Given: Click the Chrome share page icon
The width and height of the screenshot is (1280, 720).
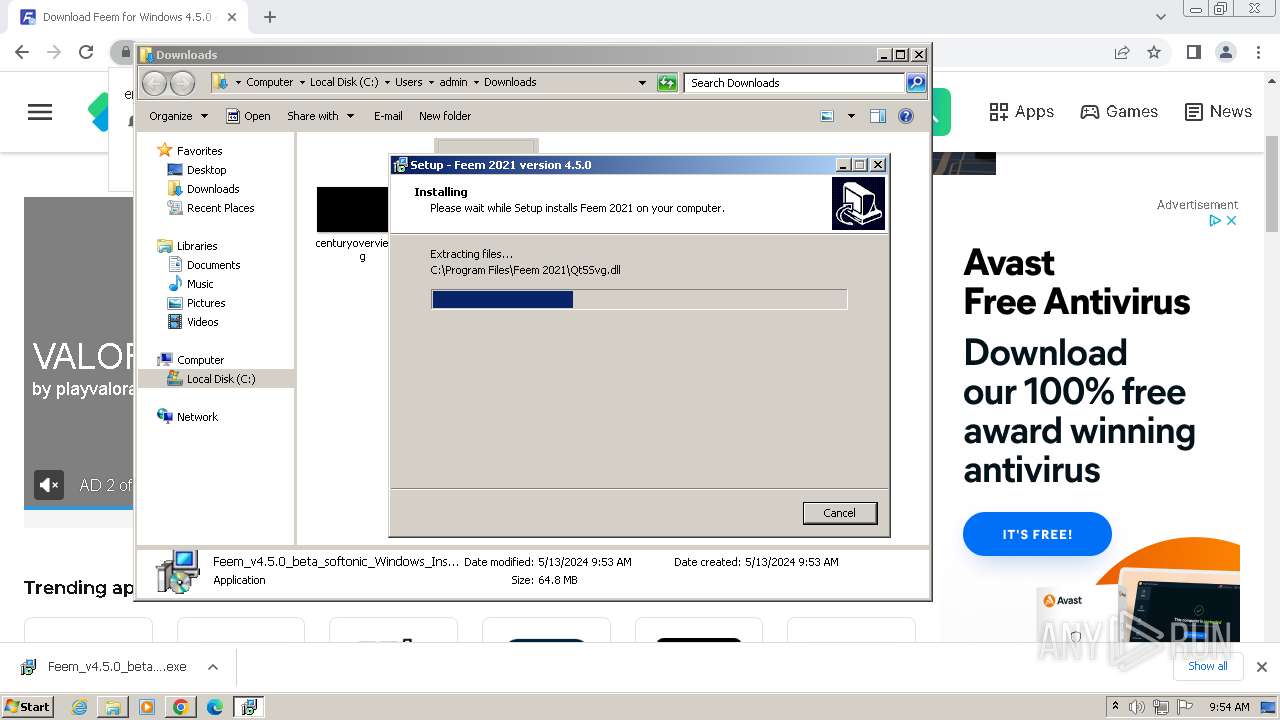Looking at the screenshot, I should pos(1122,52).
